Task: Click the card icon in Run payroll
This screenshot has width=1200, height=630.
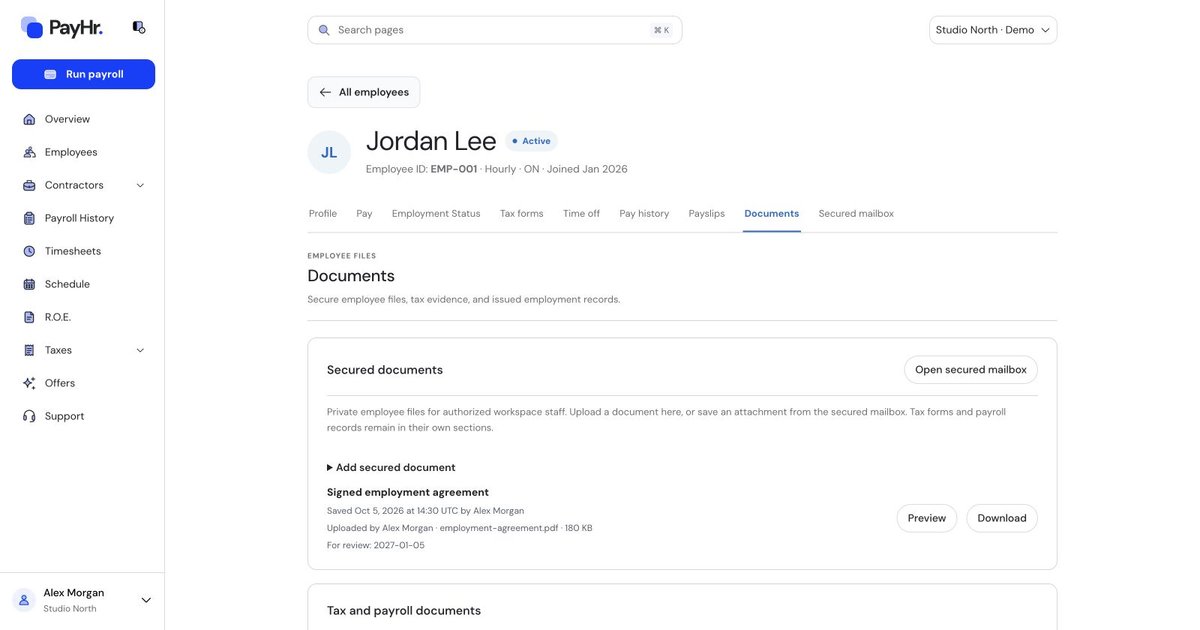Action: click(50, 74)
